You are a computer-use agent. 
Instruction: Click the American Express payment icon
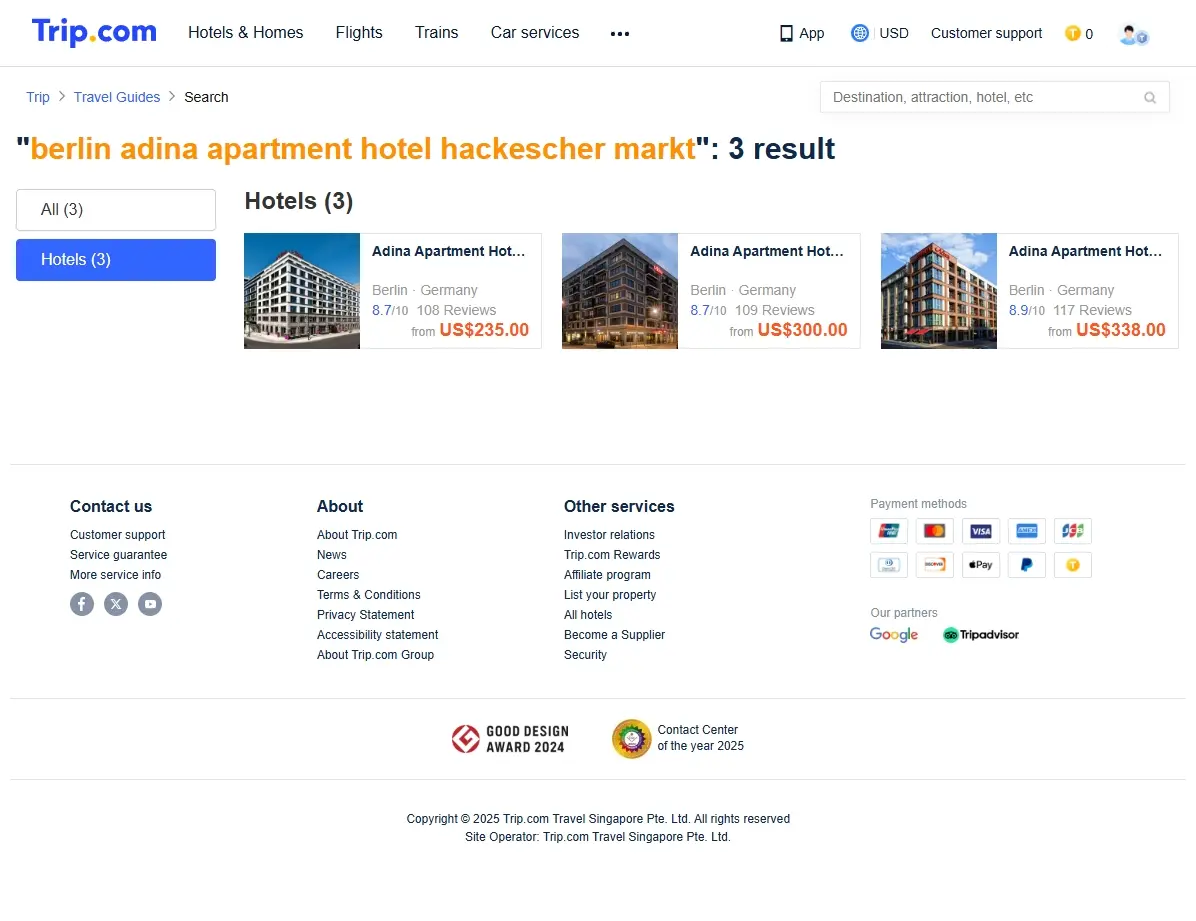click(1027, 531)
